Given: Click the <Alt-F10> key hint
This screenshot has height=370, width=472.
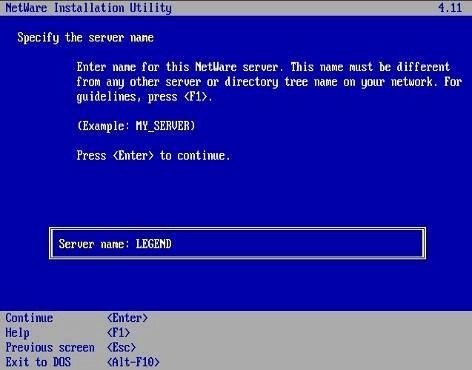Looking at the screenshot, I should [x=133, y=362].
